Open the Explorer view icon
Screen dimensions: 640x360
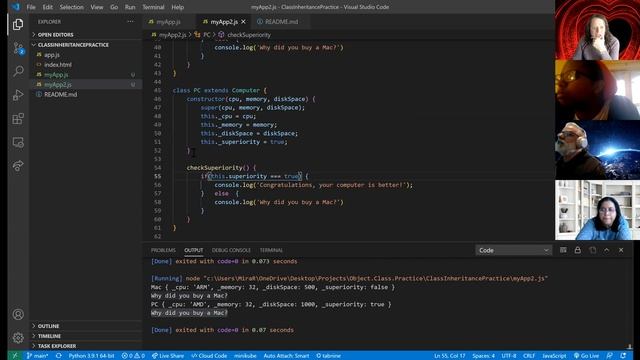coord(18,24)
